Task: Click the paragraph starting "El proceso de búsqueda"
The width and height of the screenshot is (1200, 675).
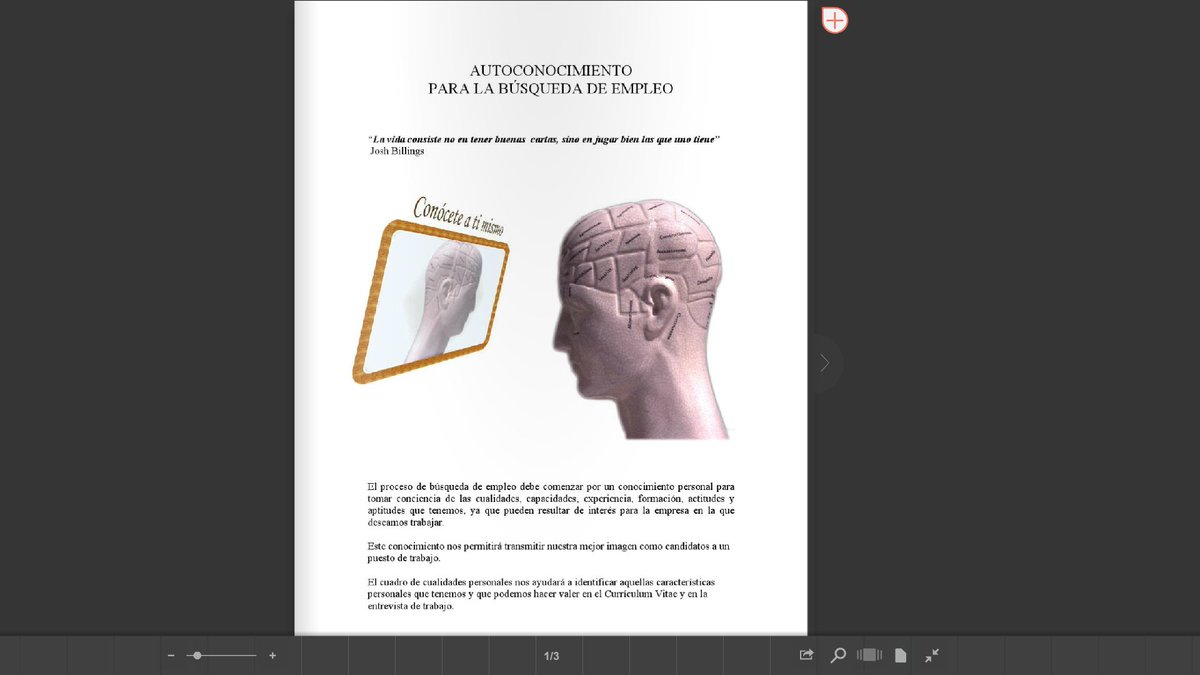Action: pos(551,504)
